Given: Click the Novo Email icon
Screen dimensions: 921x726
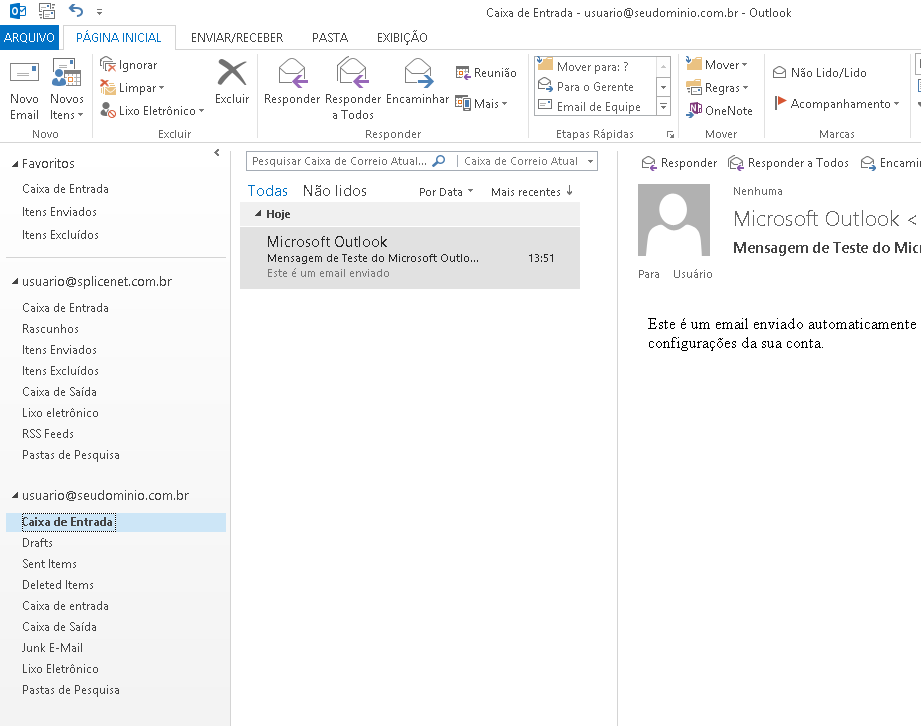Looking at the screenshot, I should tap(24, 75).
